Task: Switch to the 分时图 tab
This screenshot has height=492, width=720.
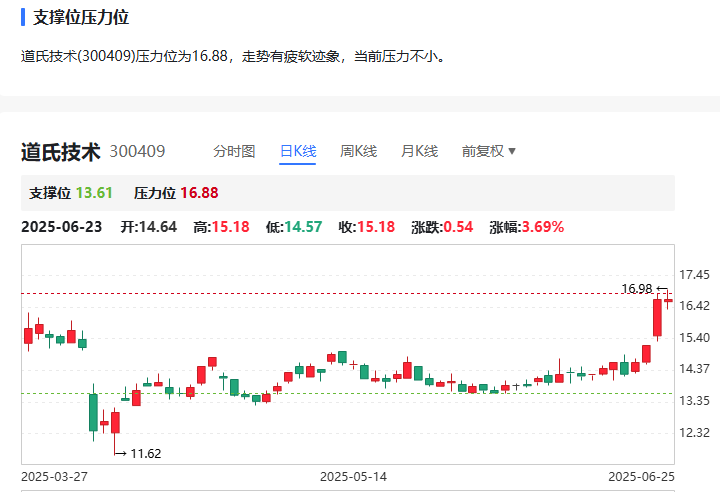Action: pos(234,151)
